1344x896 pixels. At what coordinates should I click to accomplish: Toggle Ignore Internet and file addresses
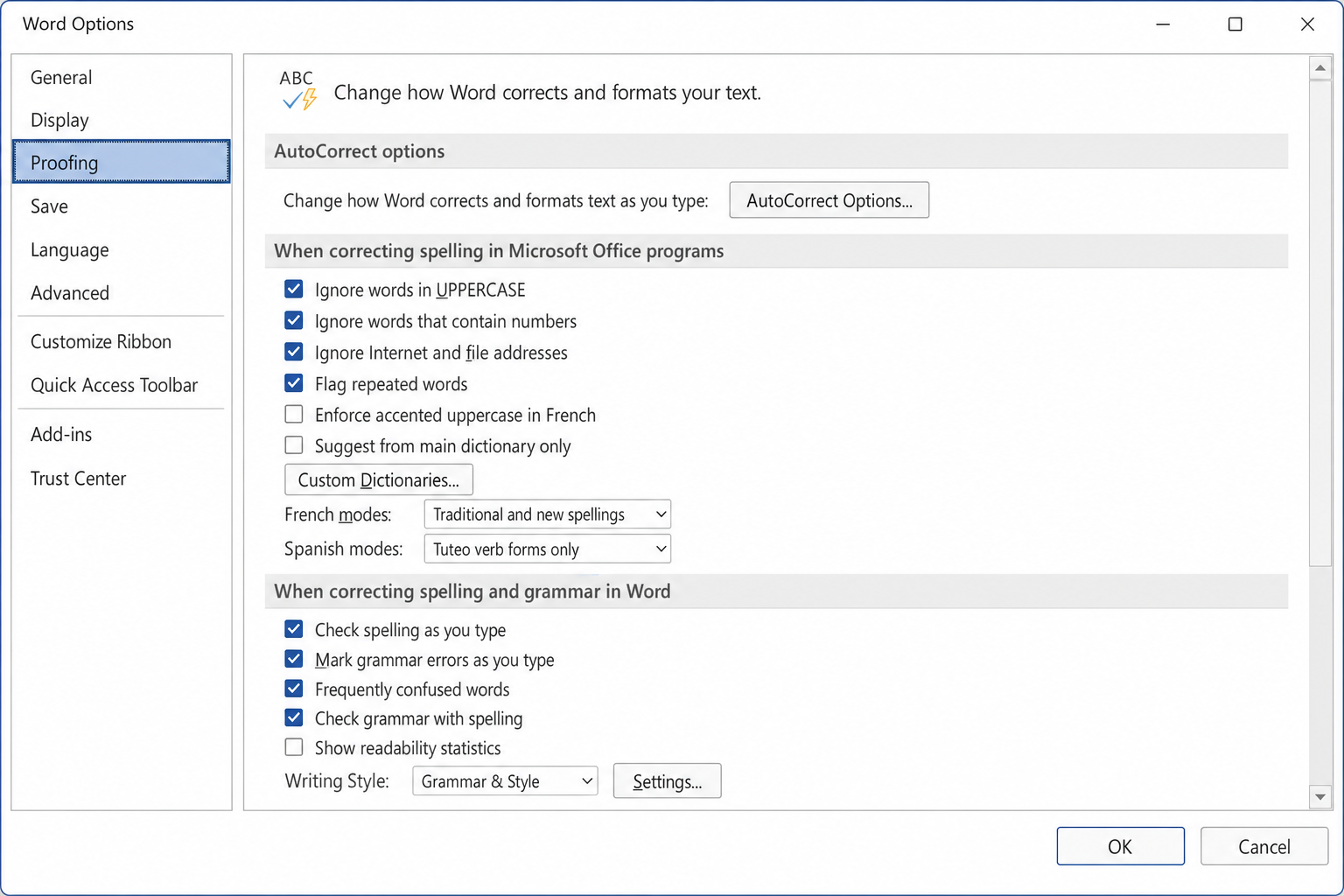294,352
